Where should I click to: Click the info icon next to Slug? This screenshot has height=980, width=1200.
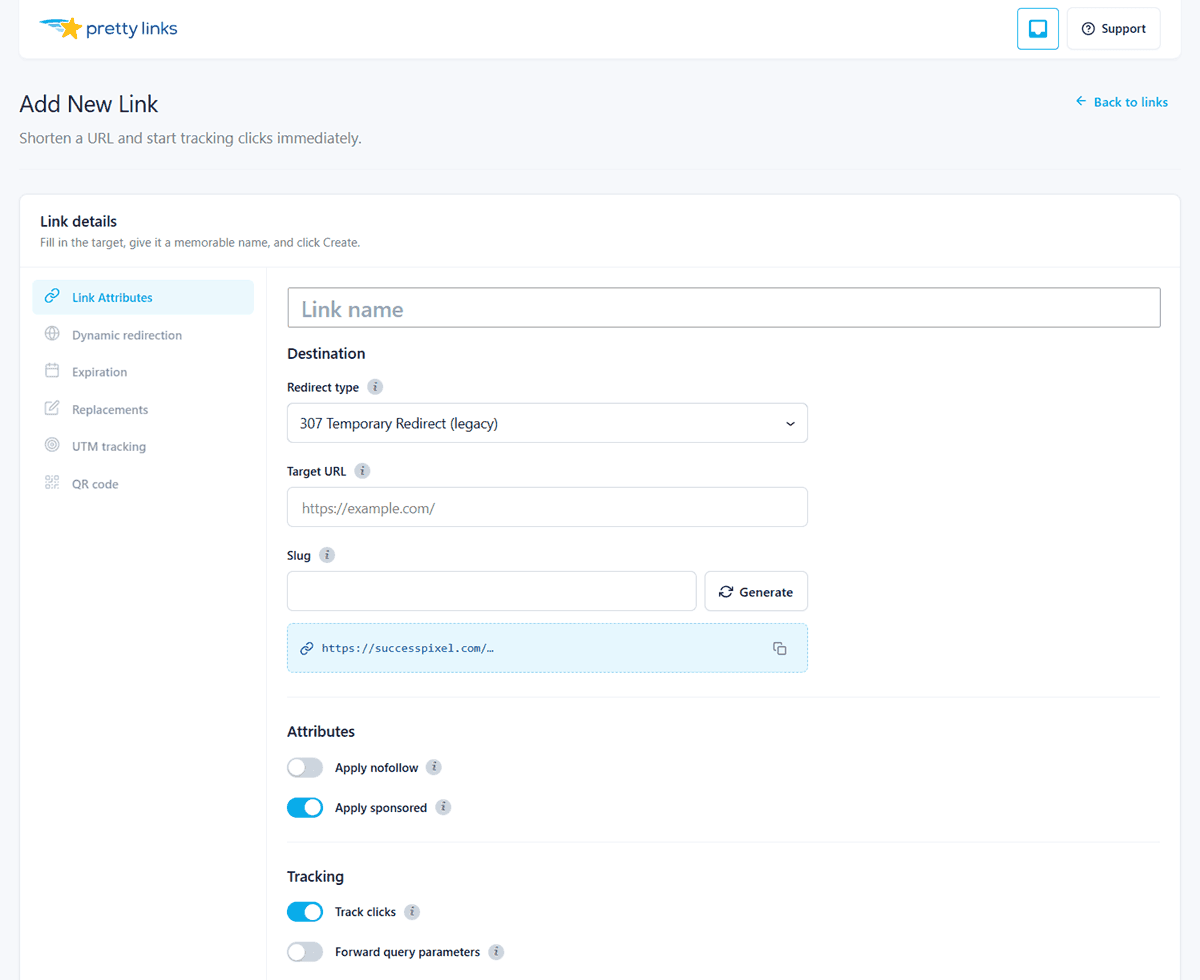click(327, 555)
